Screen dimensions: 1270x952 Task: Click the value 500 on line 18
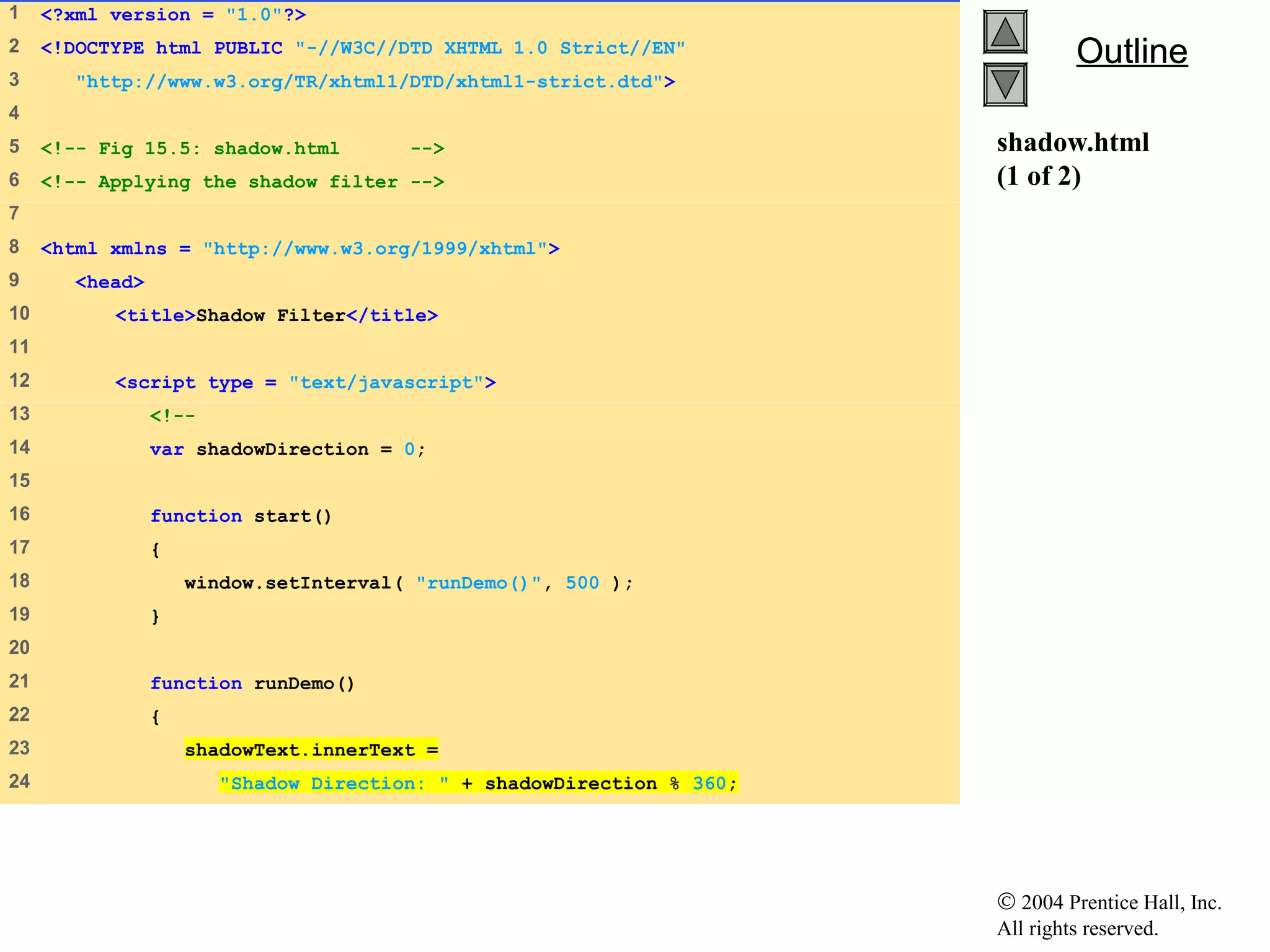click(582, 583)
